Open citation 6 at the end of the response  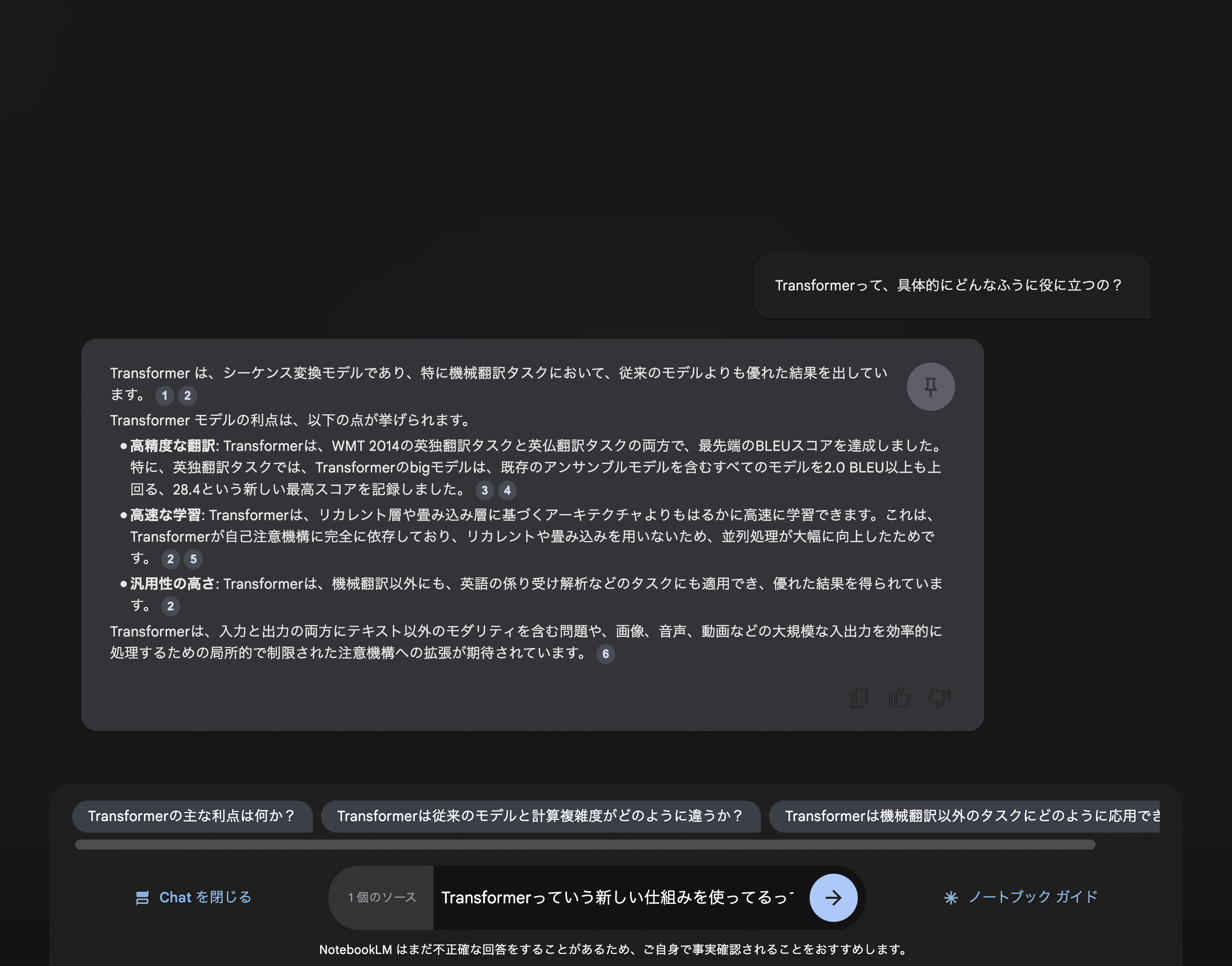(605, 654)
